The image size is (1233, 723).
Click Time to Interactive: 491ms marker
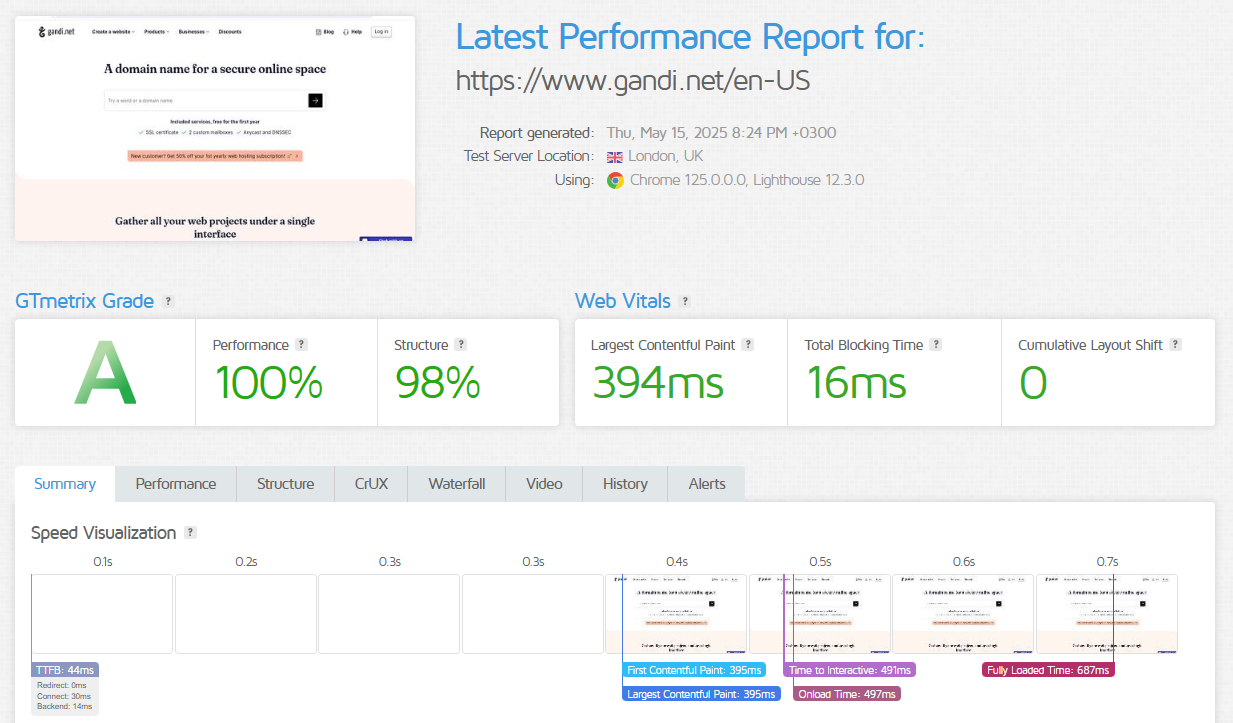(x=849, y=670)
